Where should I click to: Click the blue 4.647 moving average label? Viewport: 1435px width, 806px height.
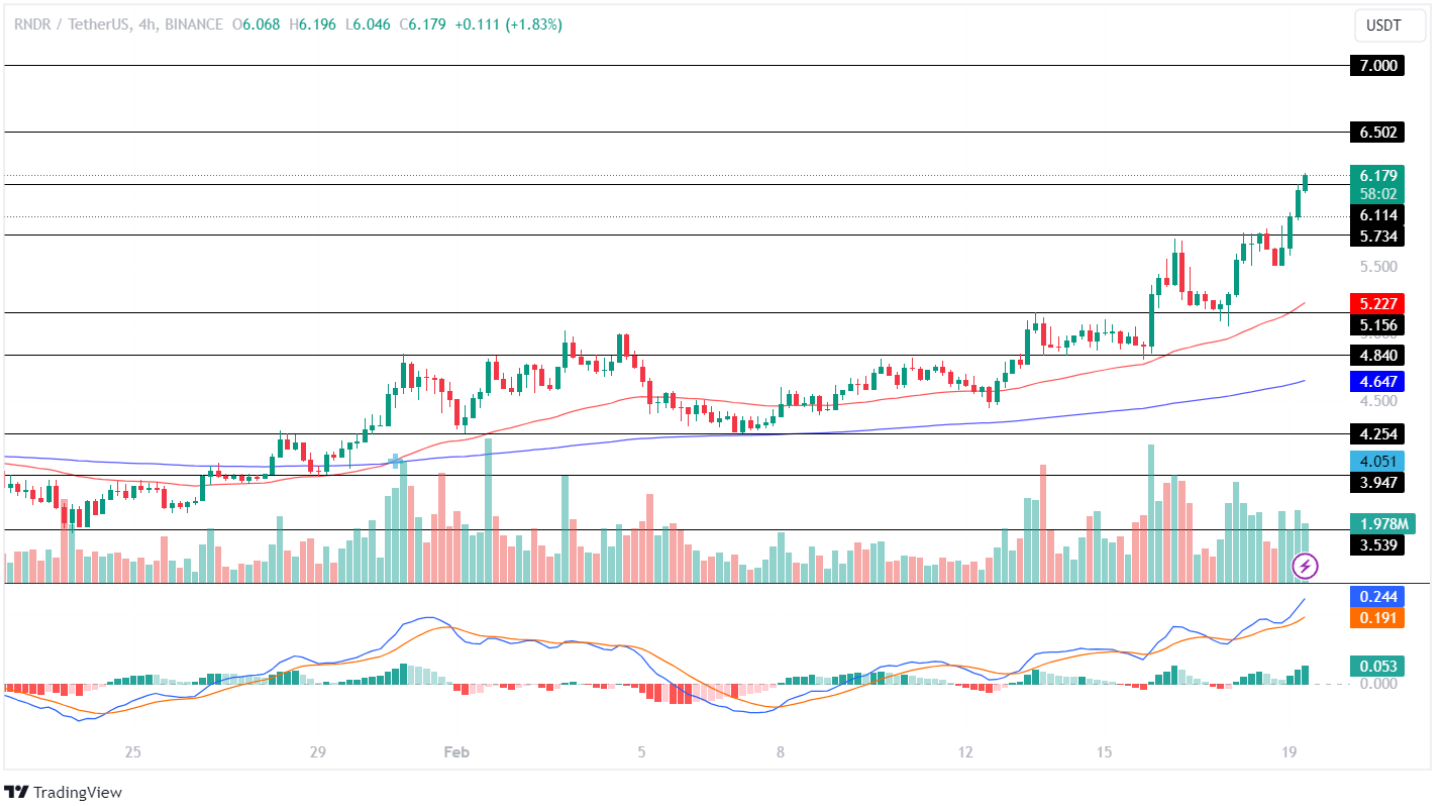pos(1376,381)
